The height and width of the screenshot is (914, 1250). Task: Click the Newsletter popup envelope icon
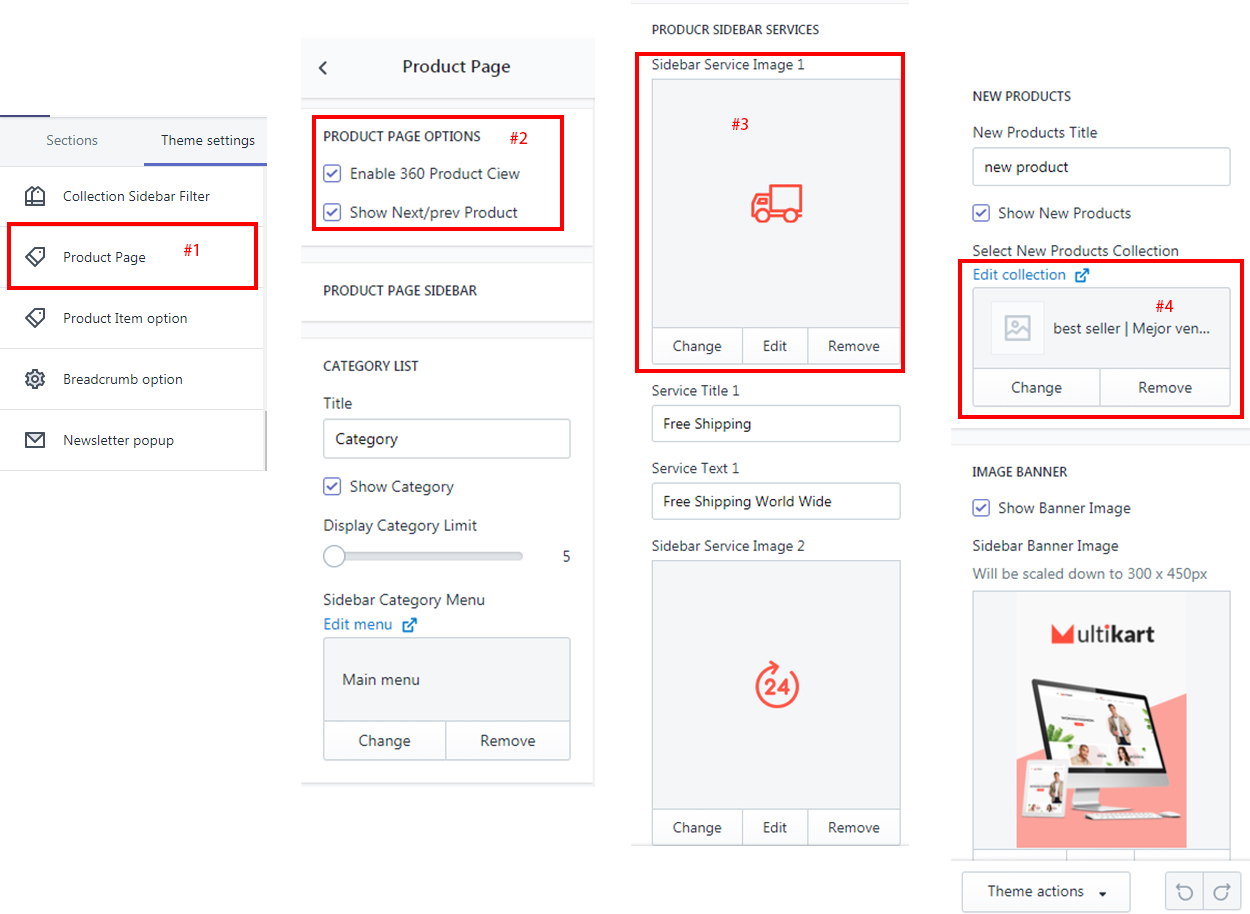(35, 440)
